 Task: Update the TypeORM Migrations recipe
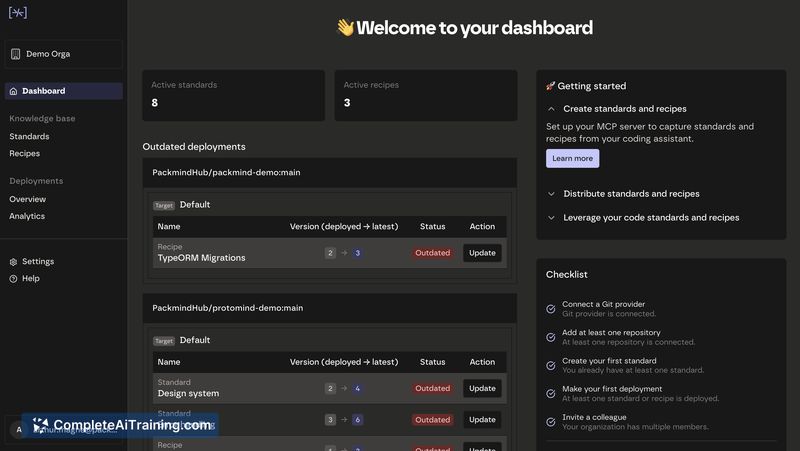tap(482, 253)
